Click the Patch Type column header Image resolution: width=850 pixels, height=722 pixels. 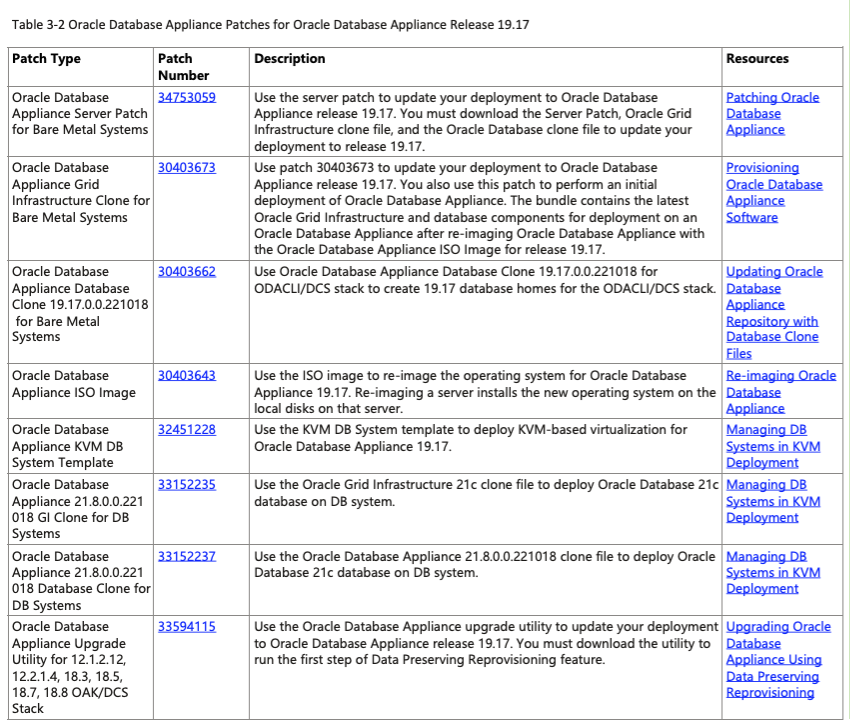point(46,59)
